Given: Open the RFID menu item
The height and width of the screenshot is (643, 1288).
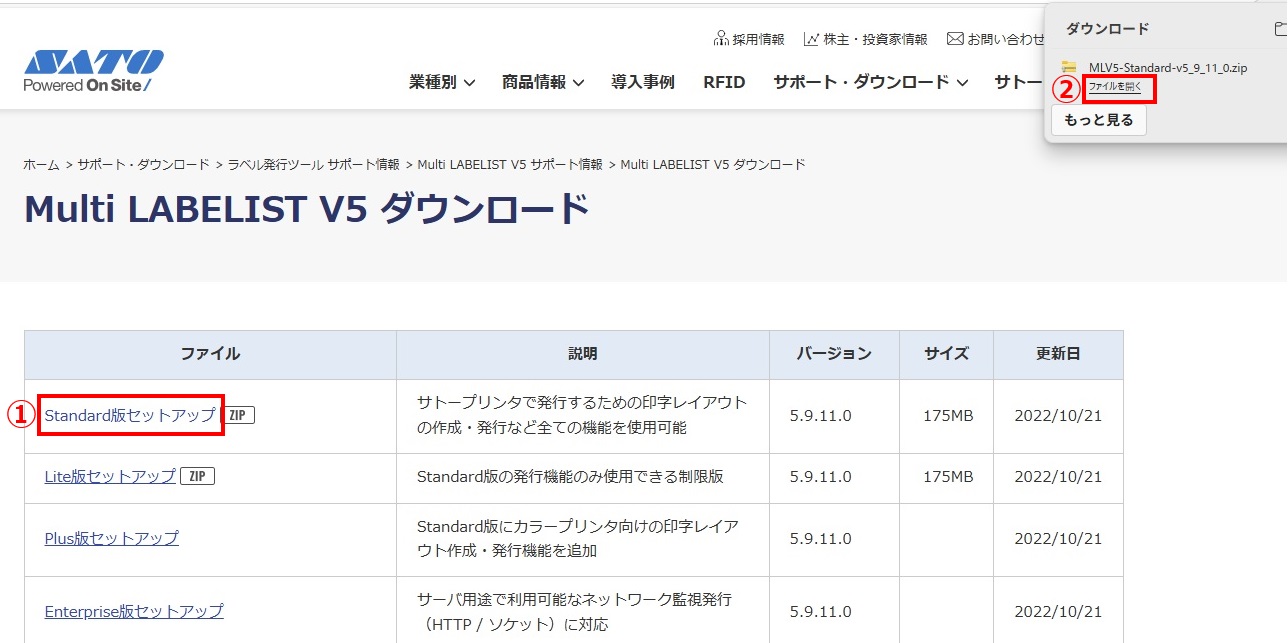Looking at the screenshot, I should click(x=724, y=82).
